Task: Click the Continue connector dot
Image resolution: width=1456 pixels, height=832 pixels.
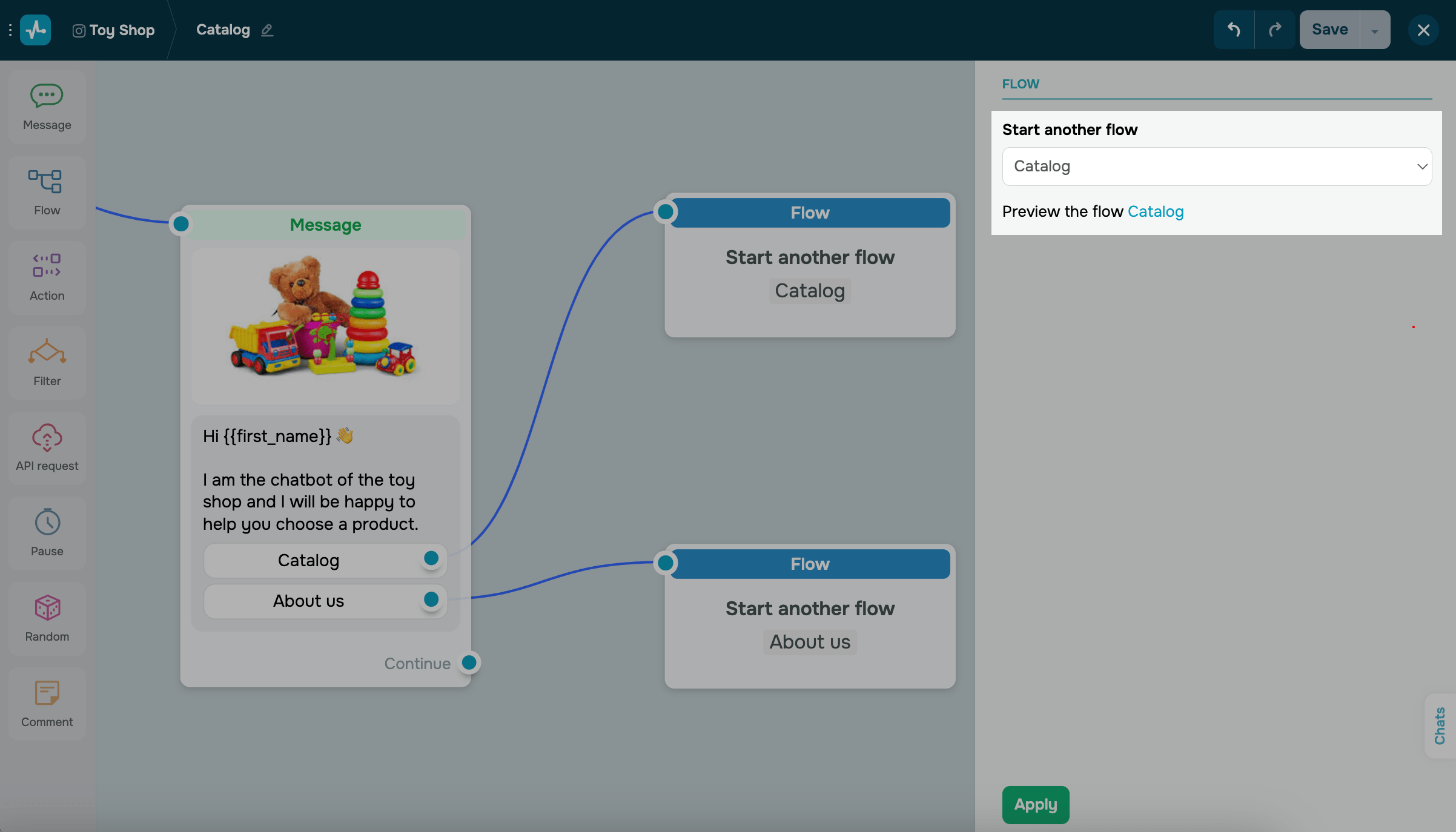Action: [469, 662]
